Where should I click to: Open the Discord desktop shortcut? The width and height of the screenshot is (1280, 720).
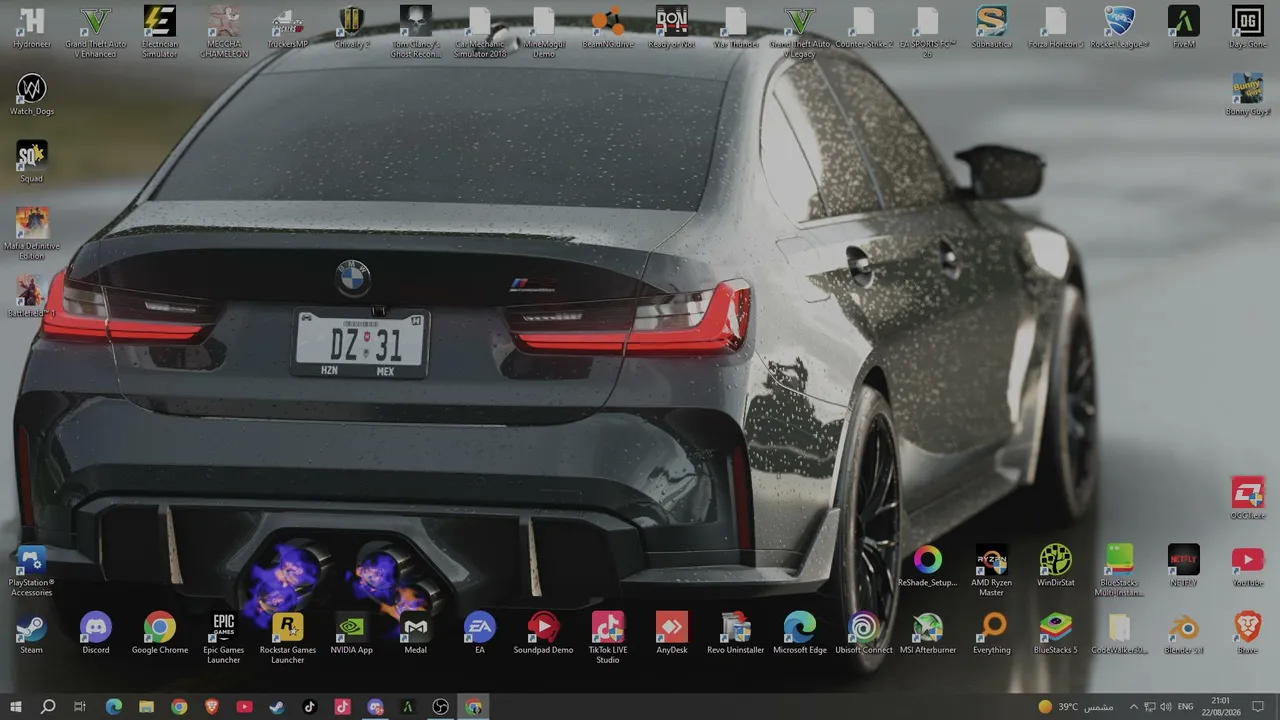tap(96, 634)
